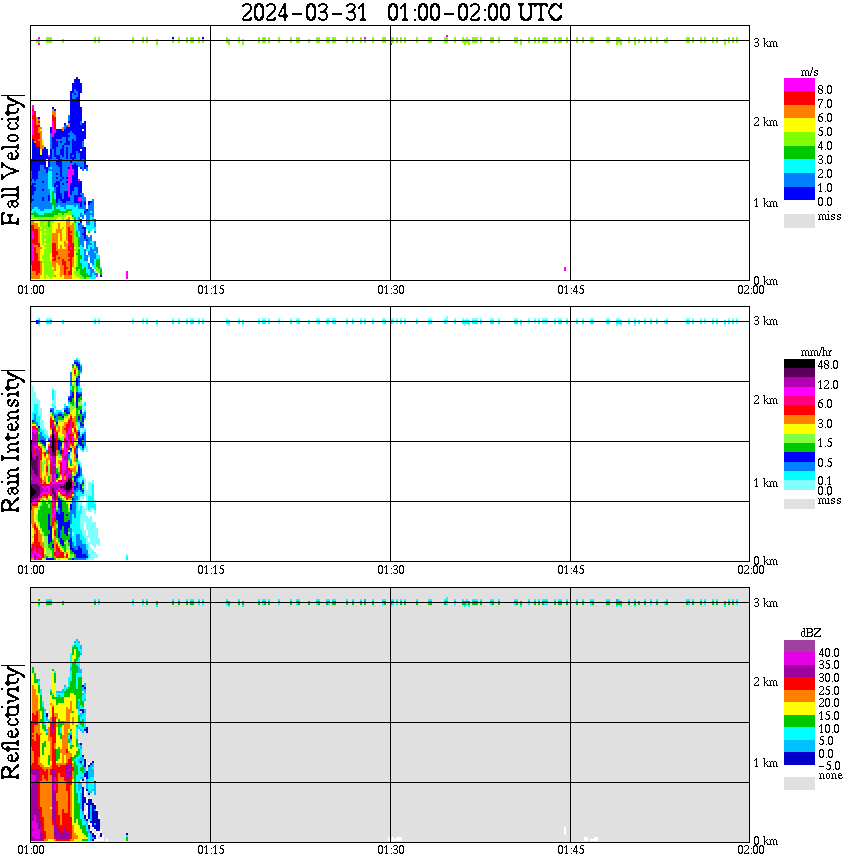Pick the gray none swatch under the dBZ legend
The width and height of the screenshot is (850, 868).
point(799,783)
